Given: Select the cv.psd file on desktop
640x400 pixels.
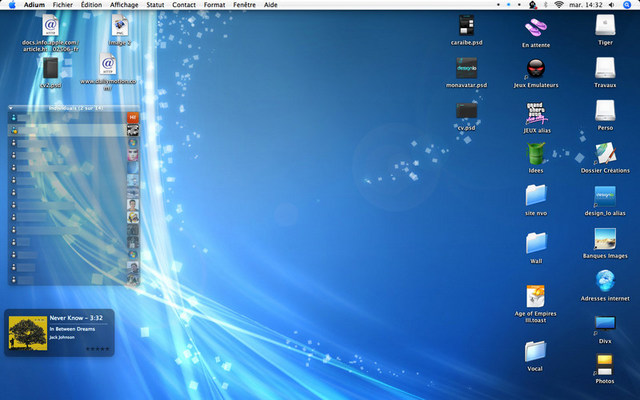Looking at the screenshot, I should tap(467, 111).
